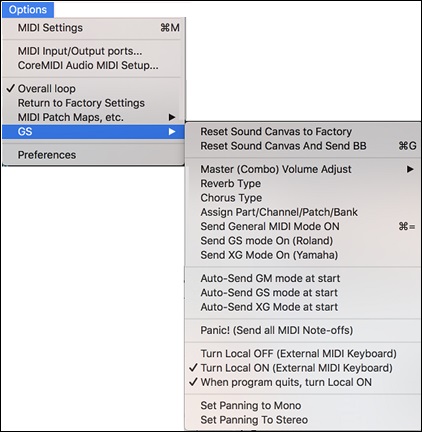Screen dimensions: 422x432
Task: Send GS mode On (Roland)
Action: tap(303, 241)
